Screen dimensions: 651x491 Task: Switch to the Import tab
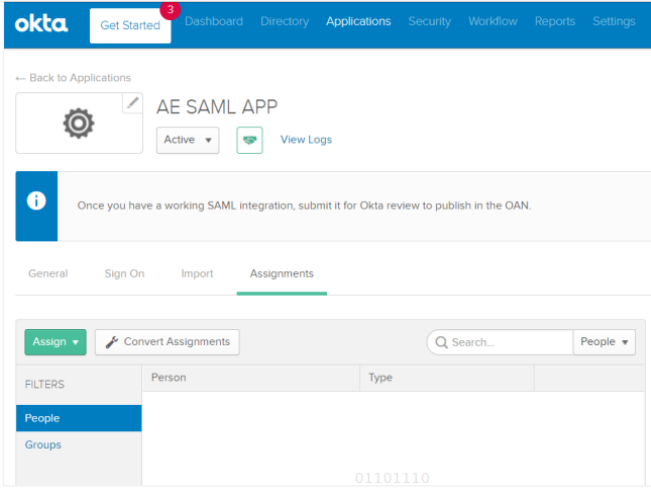pos(197,274)
